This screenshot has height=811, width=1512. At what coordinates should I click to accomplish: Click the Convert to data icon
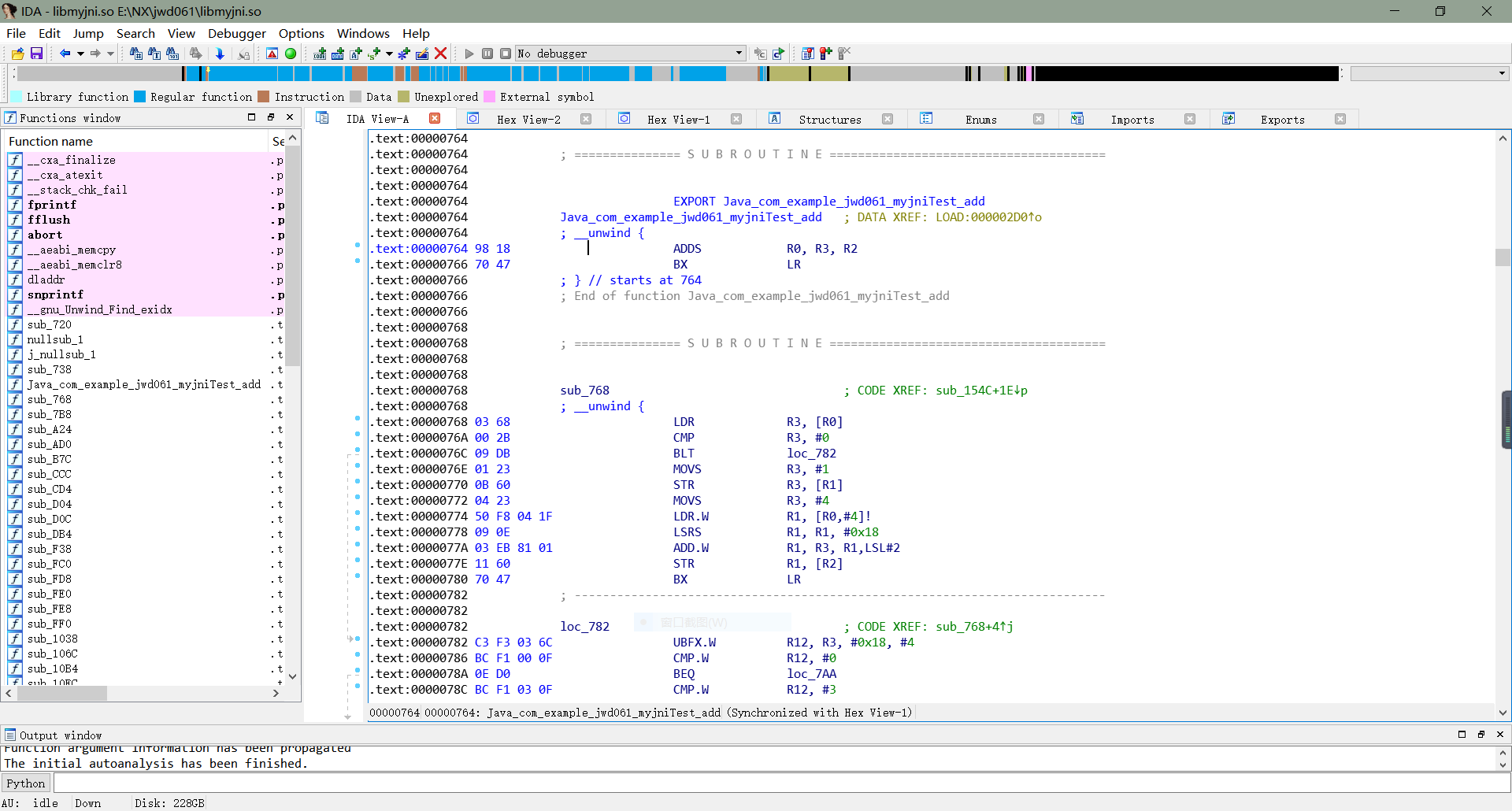tap(338, 54)
